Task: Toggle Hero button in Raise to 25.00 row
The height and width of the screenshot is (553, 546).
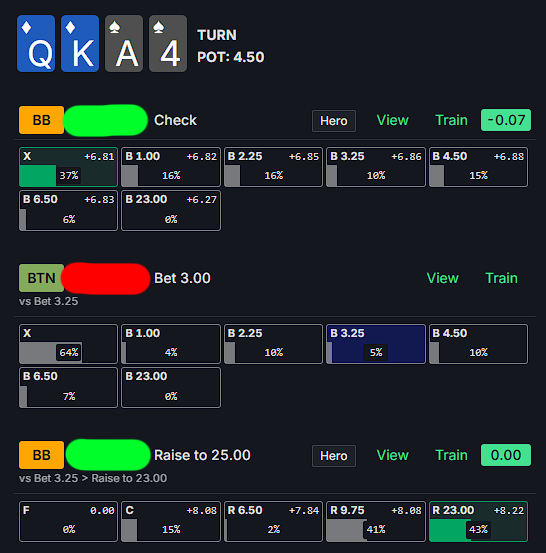Action: (x=334, y=456)
